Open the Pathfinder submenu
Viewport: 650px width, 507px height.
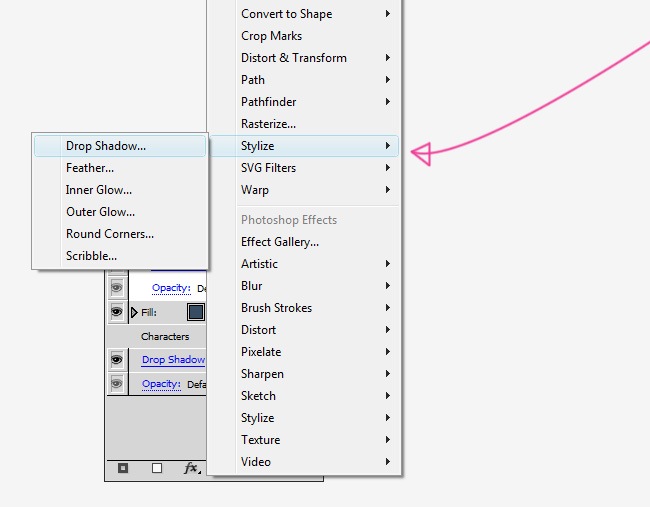click(304, 102)
